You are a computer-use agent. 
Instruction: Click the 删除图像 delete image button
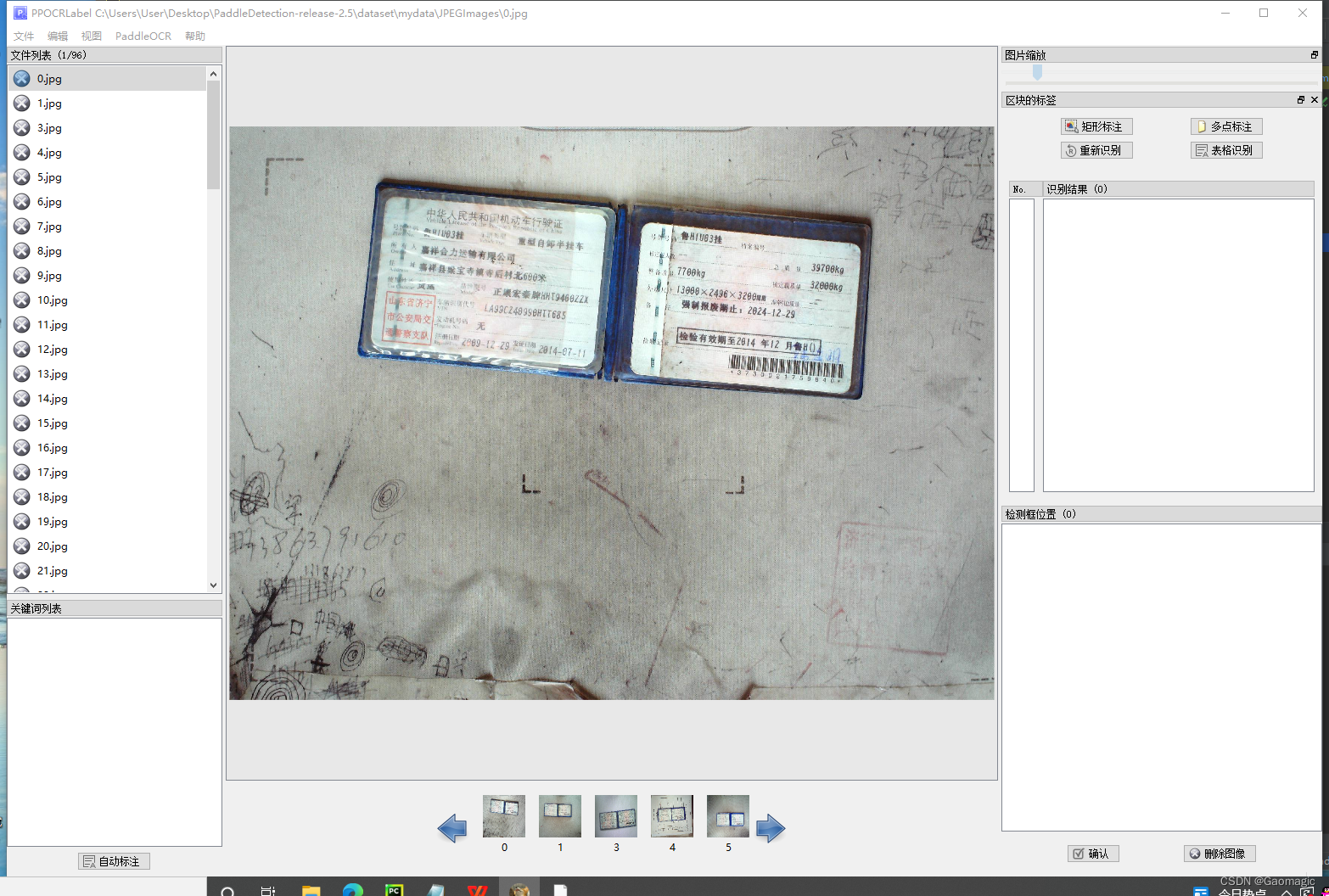click(1219, 854)
